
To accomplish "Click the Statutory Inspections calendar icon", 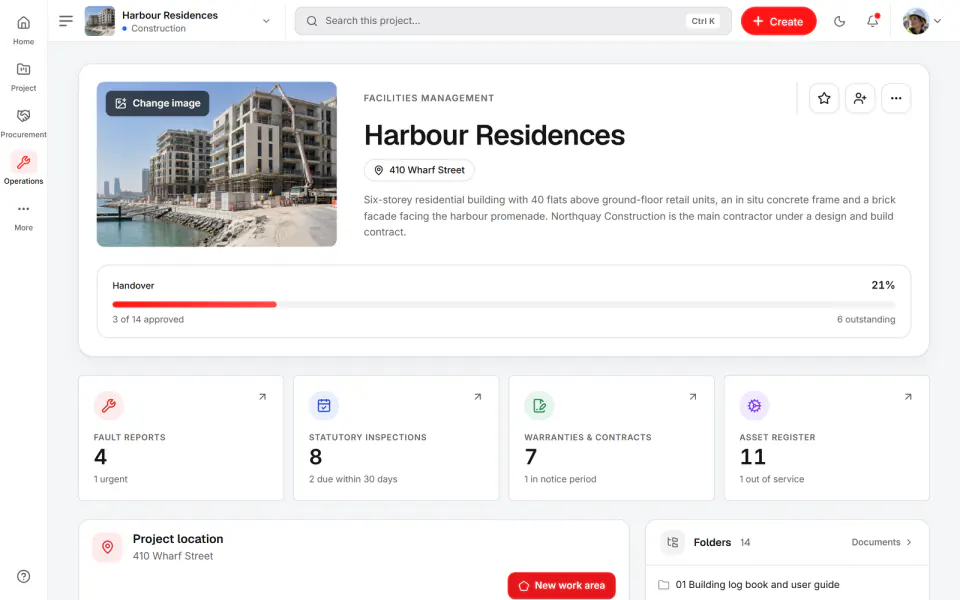I will 324,405.
